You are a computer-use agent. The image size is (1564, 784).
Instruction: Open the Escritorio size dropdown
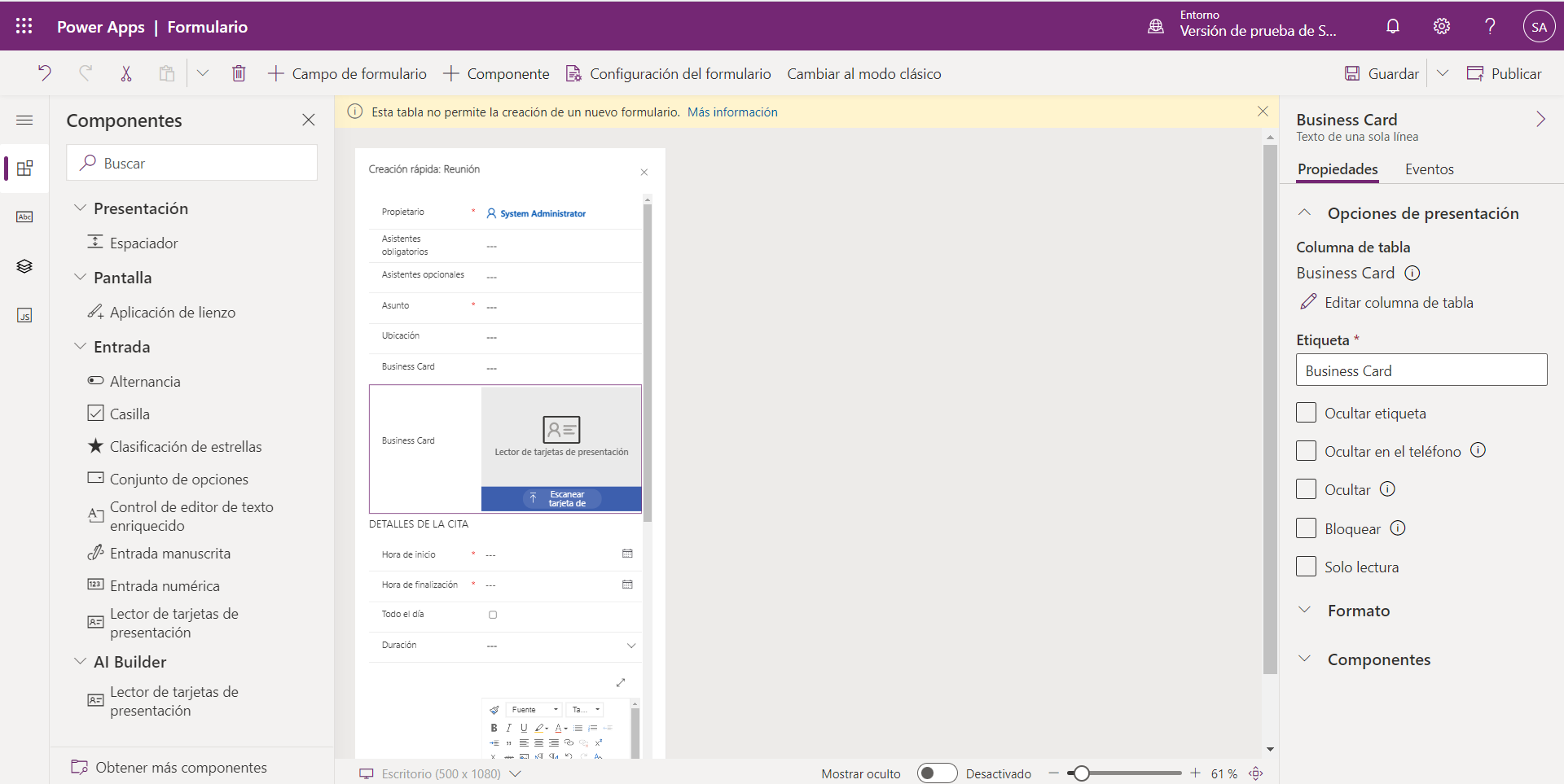click(515, 773)
